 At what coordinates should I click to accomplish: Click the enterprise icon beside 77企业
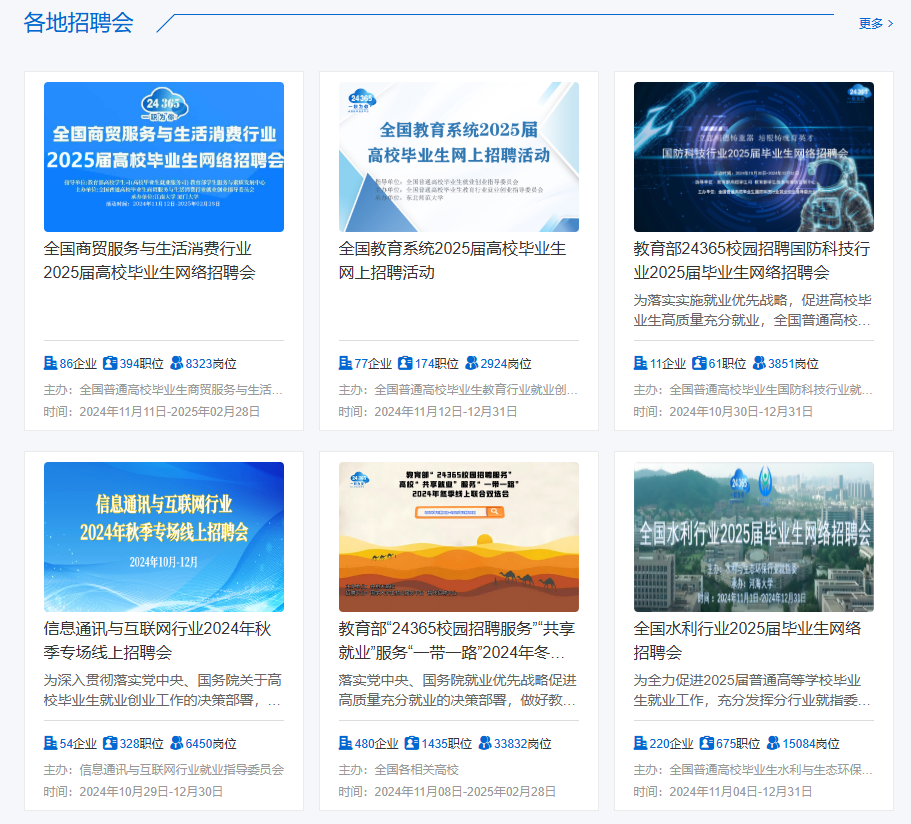346,363
